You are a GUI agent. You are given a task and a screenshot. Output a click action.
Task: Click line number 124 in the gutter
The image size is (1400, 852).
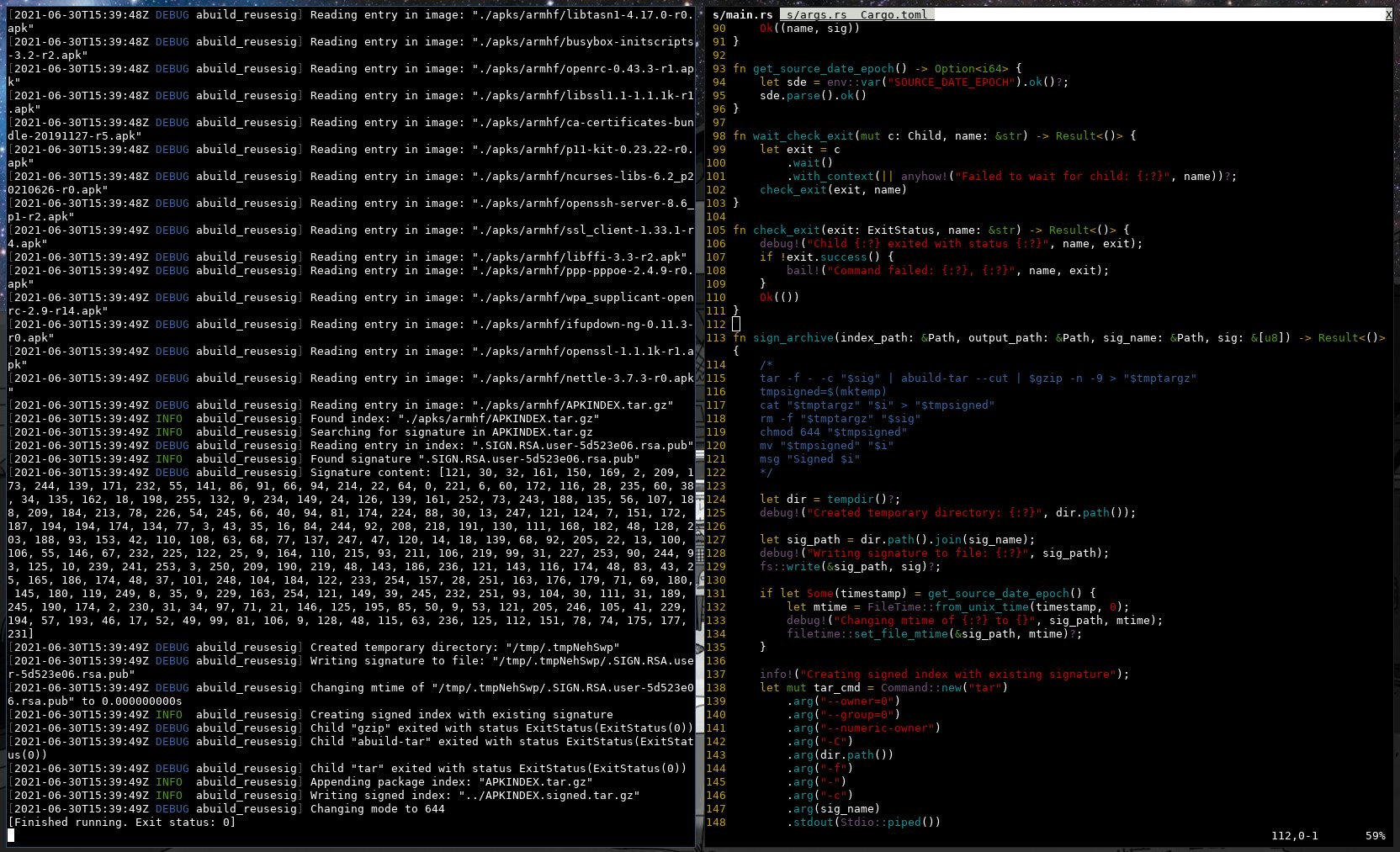tap(716, 500)
